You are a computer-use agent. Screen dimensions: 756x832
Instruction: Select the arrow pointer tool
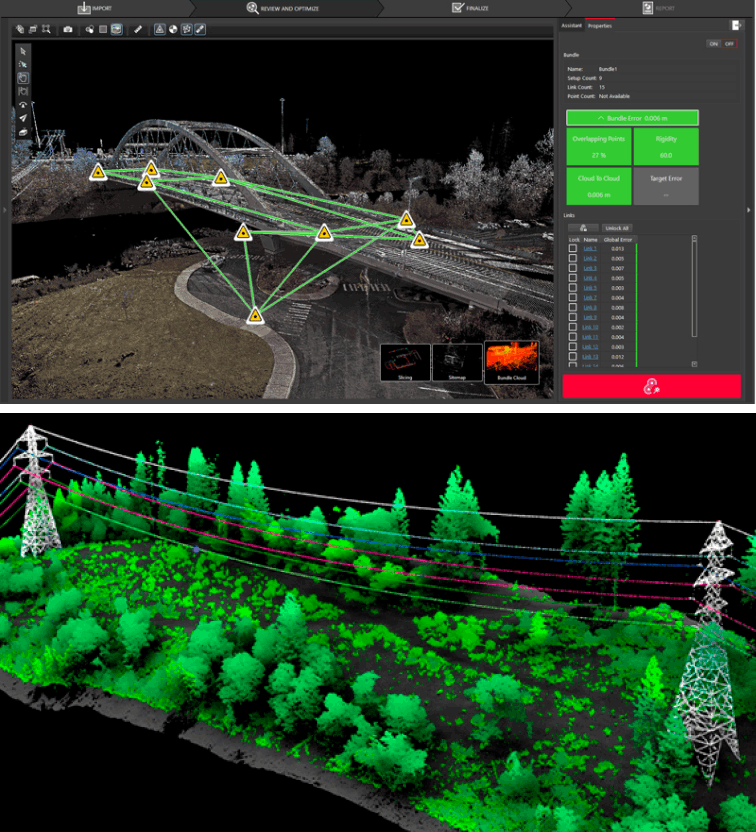[x=23, y=51]
